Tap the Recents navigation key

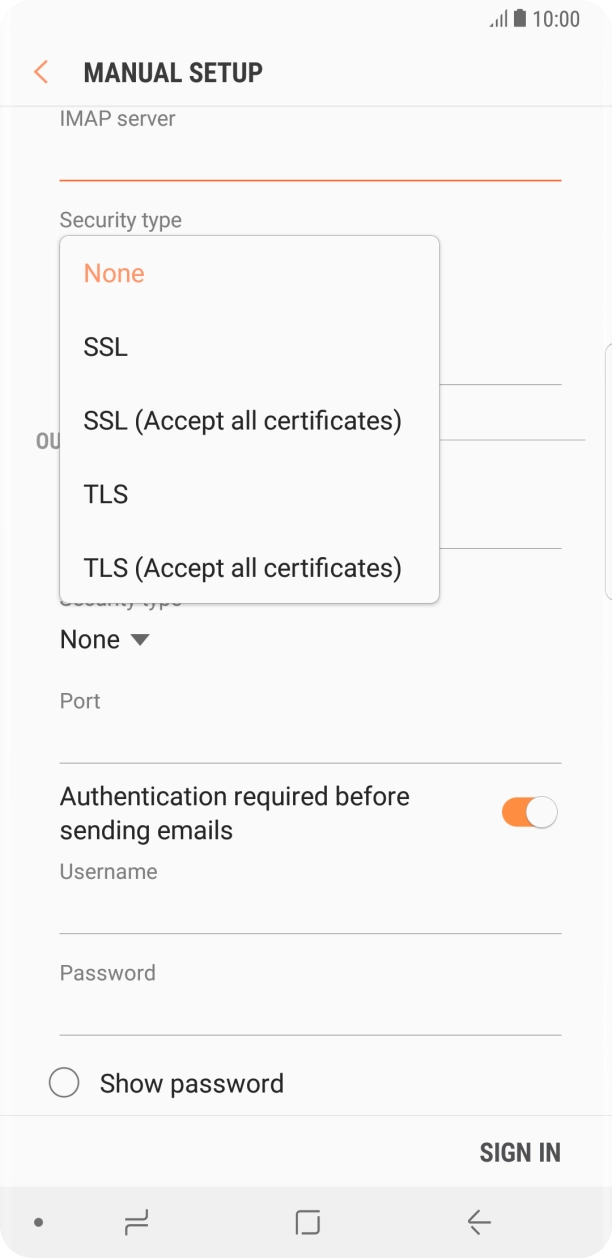(x=137, y=1221)
